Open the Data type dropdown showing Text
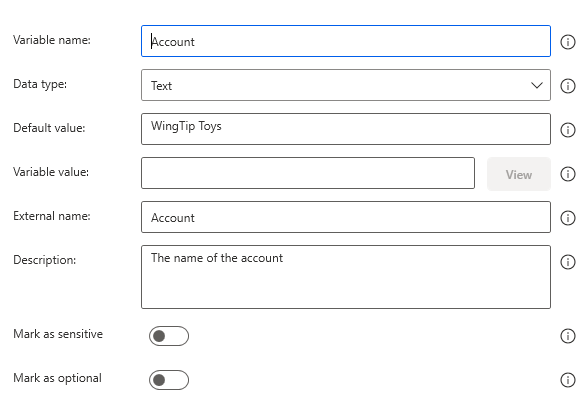This screenshot has height=409, width=588. (346, 85)
